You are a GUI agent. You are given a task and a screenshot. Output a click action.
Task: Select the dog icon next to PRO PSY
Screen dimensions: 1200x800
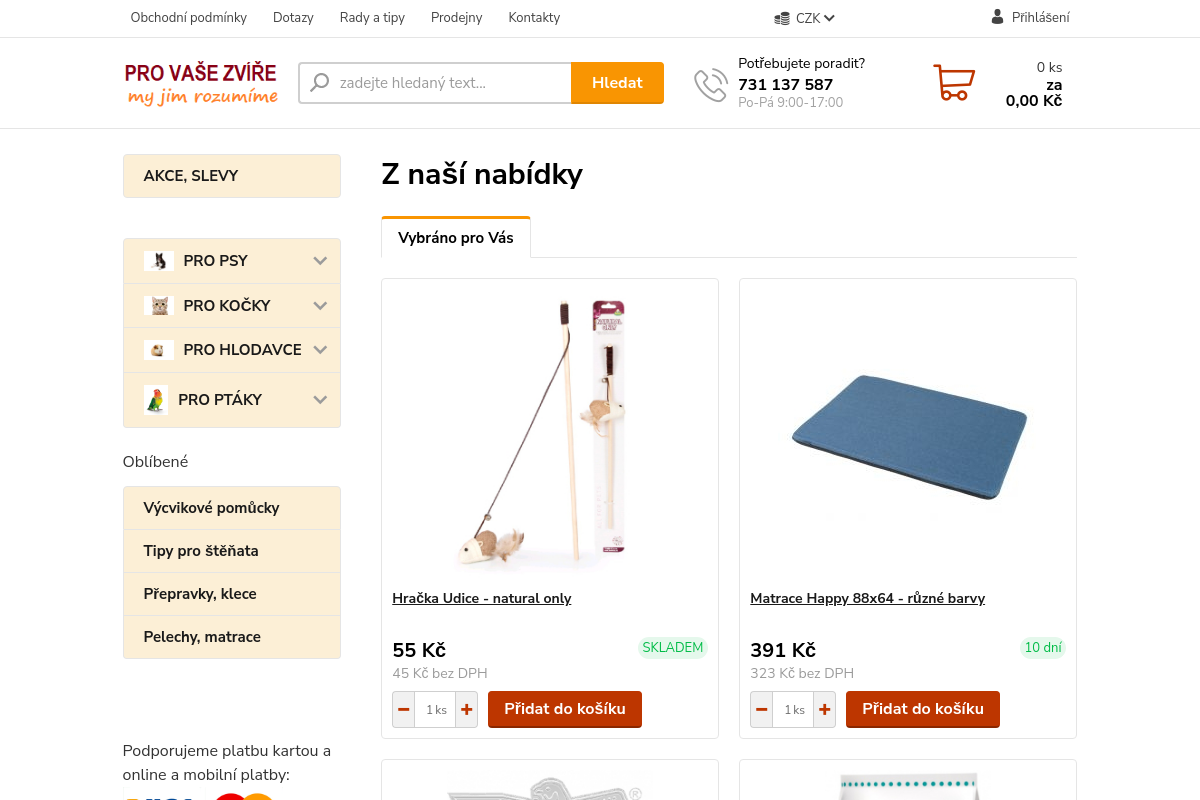(159, 261)
